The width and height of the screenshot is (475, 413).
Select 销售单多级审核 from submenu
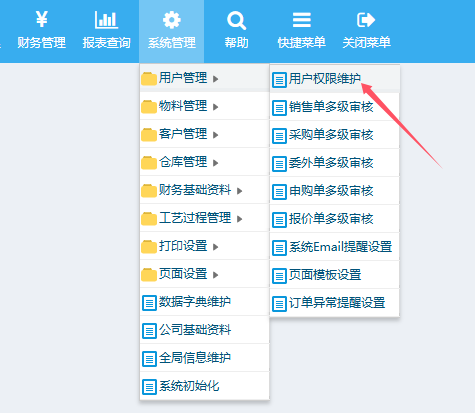click(335, 107)
